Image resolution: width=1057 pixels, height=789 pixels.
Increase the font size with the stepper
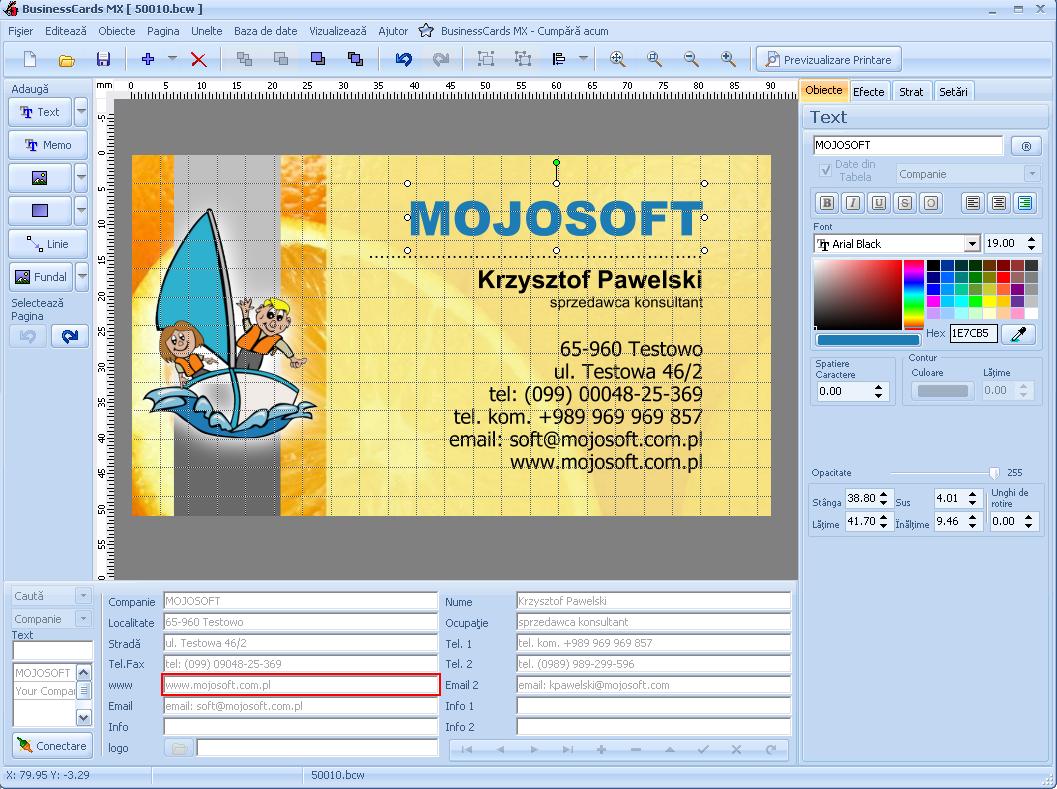(1031, 239)
